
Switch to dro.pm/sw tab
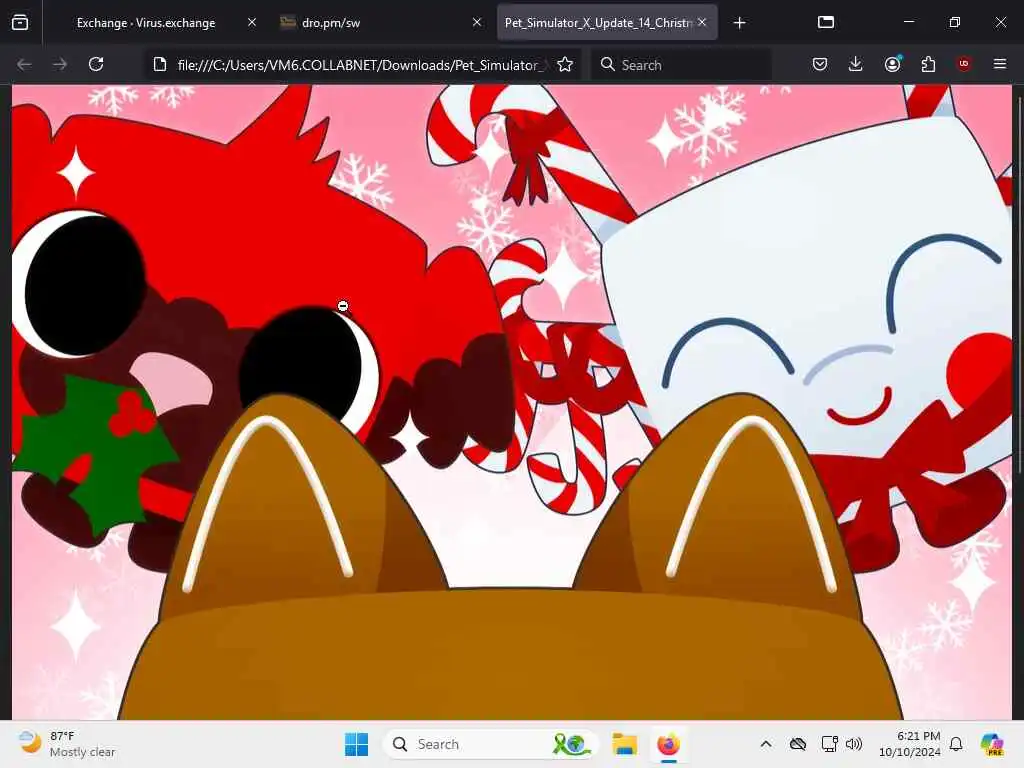pos(330,23)
